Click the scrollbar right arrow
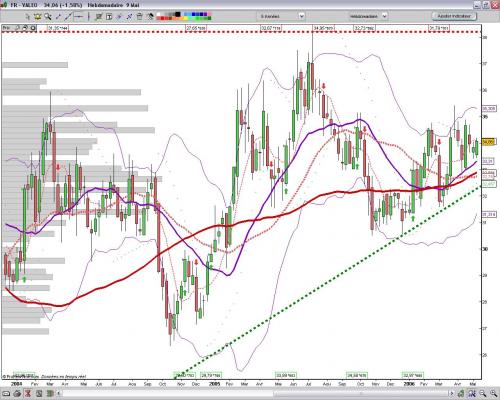Image resolution: width=500 pixels, height=400 pixels. 452,394
